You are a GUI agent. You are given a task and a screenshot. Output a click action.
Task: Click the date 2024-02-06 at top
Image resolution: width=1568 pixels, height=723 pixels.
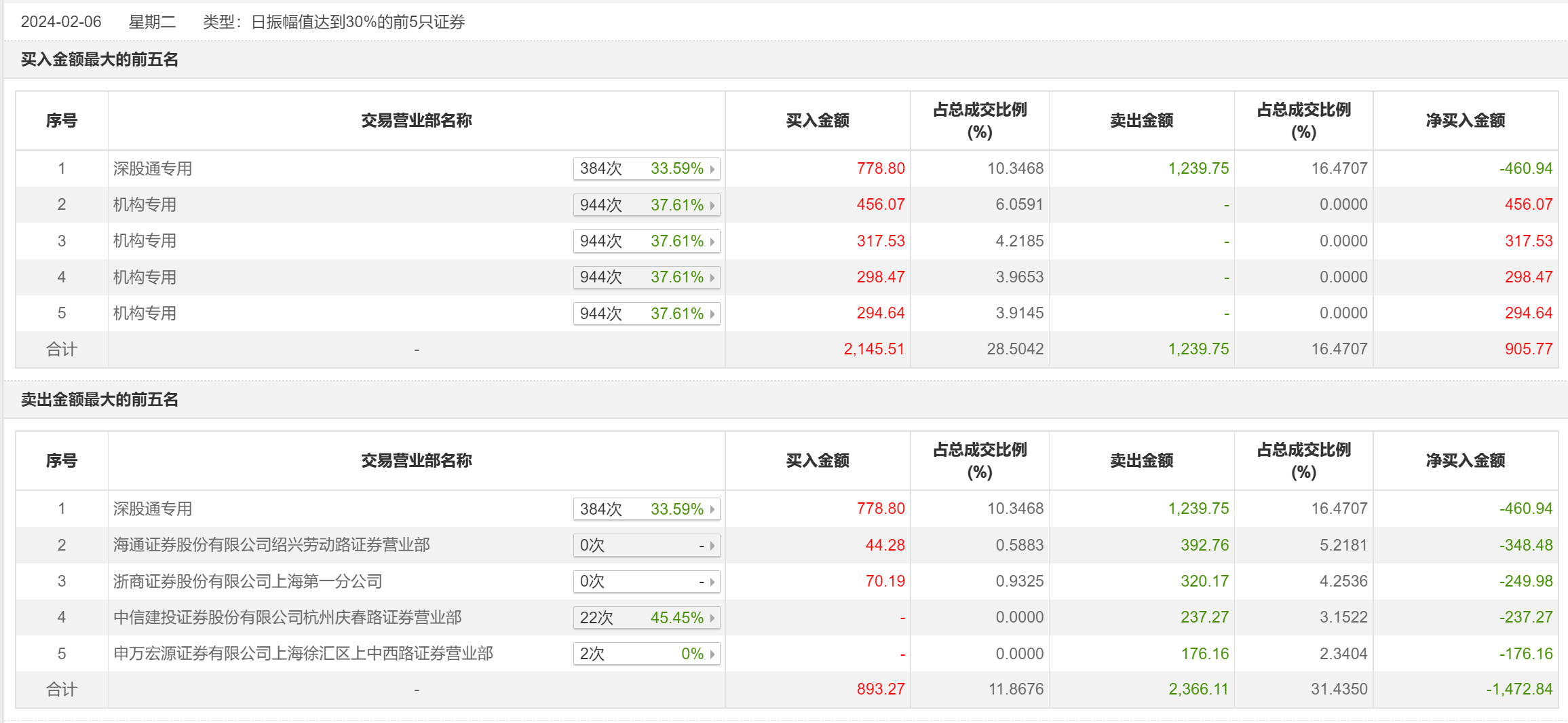tap(61, 22)
